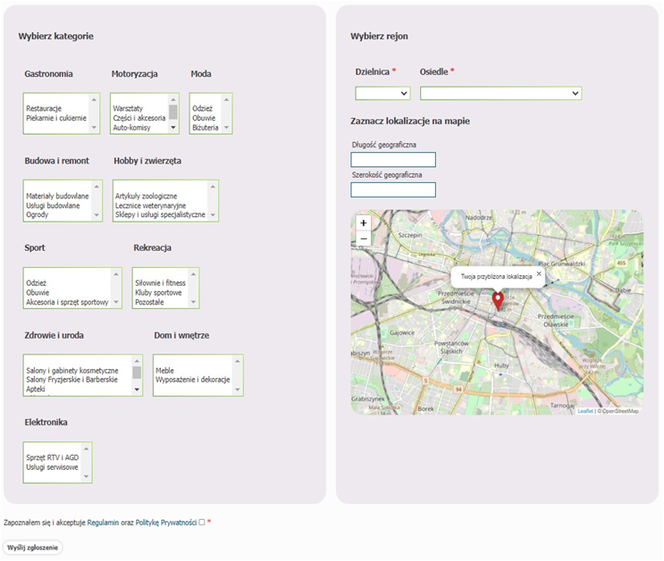The image size is (664, 561).
Task: Expand the Osiedle dropdown
Action: 500,93
